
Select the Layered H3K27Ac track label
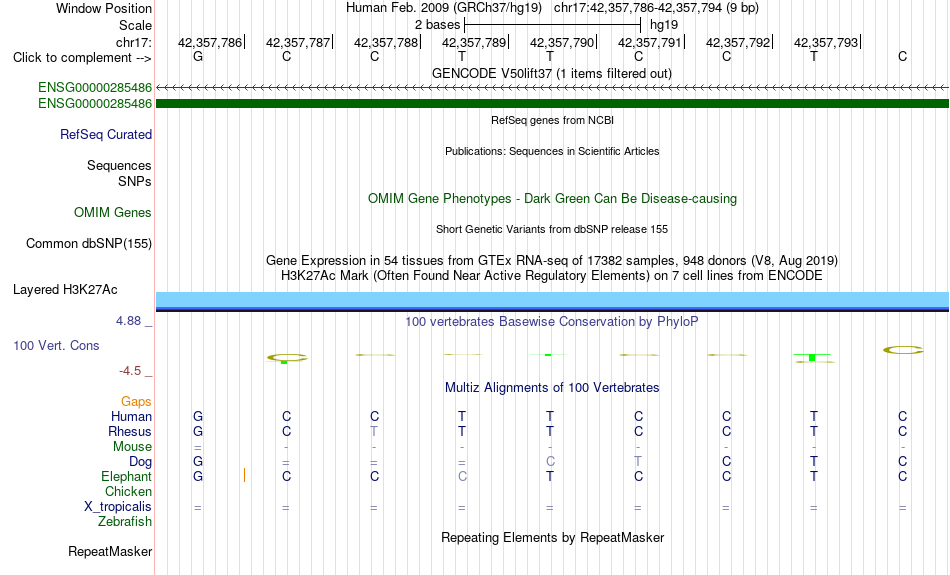(x=65, y=290)
